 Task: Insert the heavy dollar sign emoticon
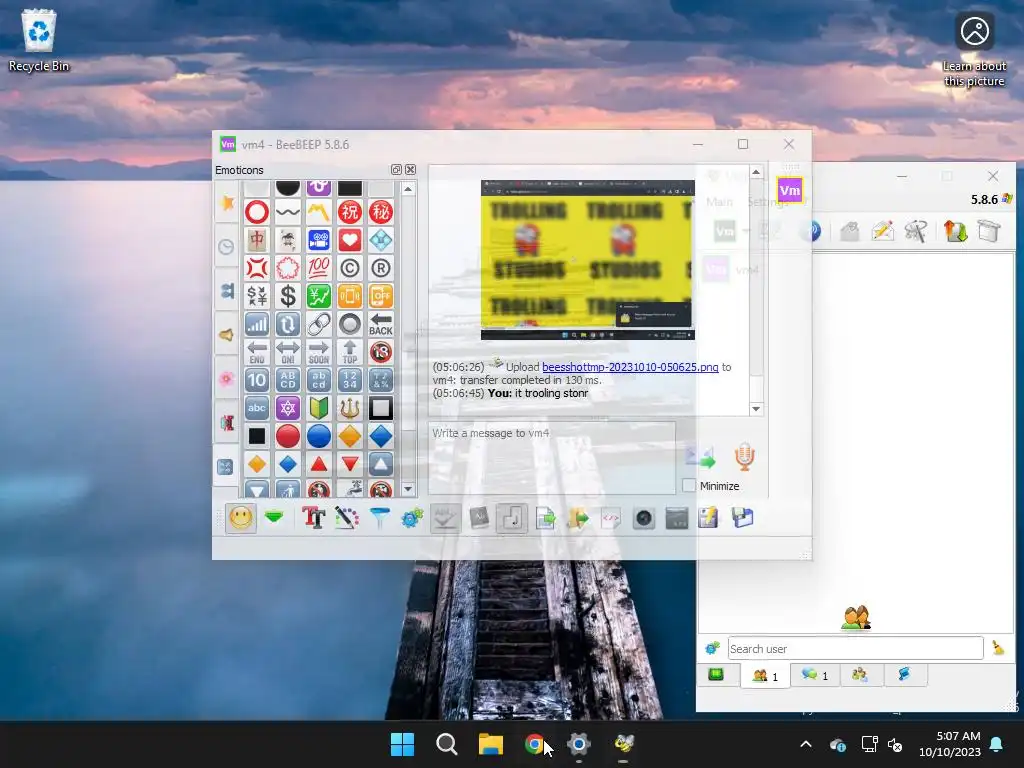coord(287,296)
